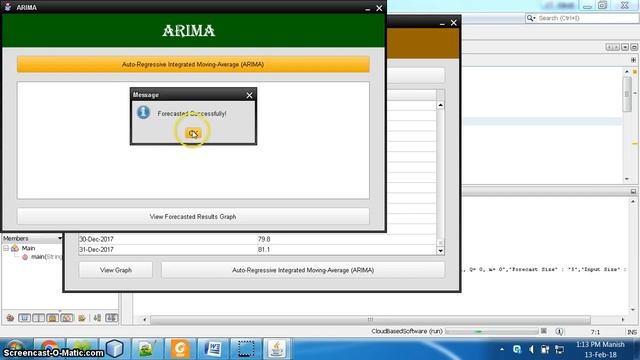Maximize the editor window with tab-bar icon
This screenshot has height=360, width=640.
click(634, 47)
